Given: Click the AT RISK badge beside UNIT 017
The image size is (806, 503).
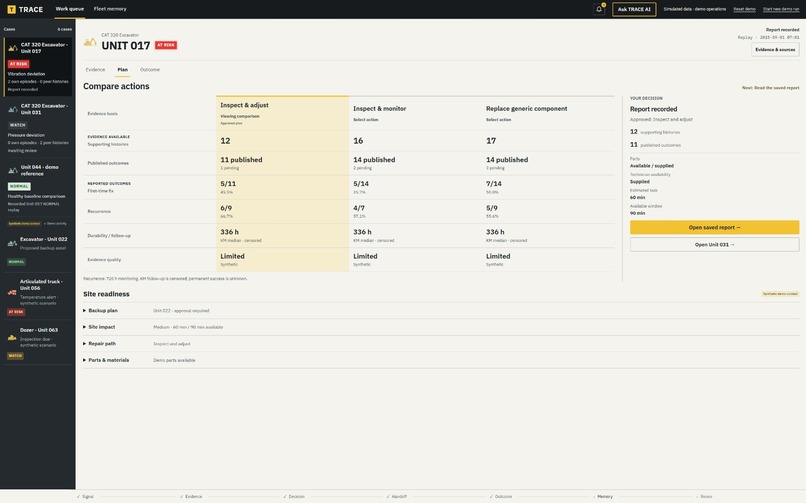Looking at the screenshot, I should tap(166, 45).
